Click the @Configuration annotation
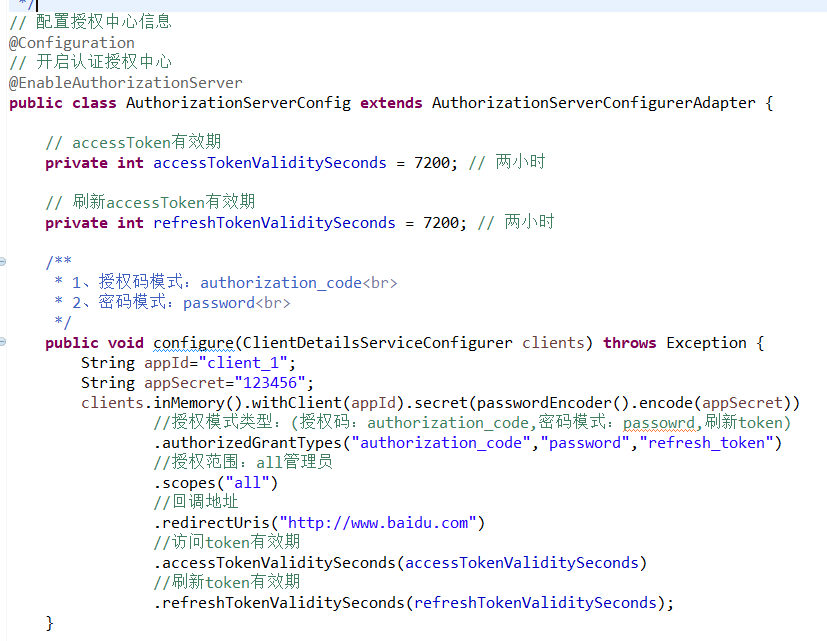 [x=72, y=43]
